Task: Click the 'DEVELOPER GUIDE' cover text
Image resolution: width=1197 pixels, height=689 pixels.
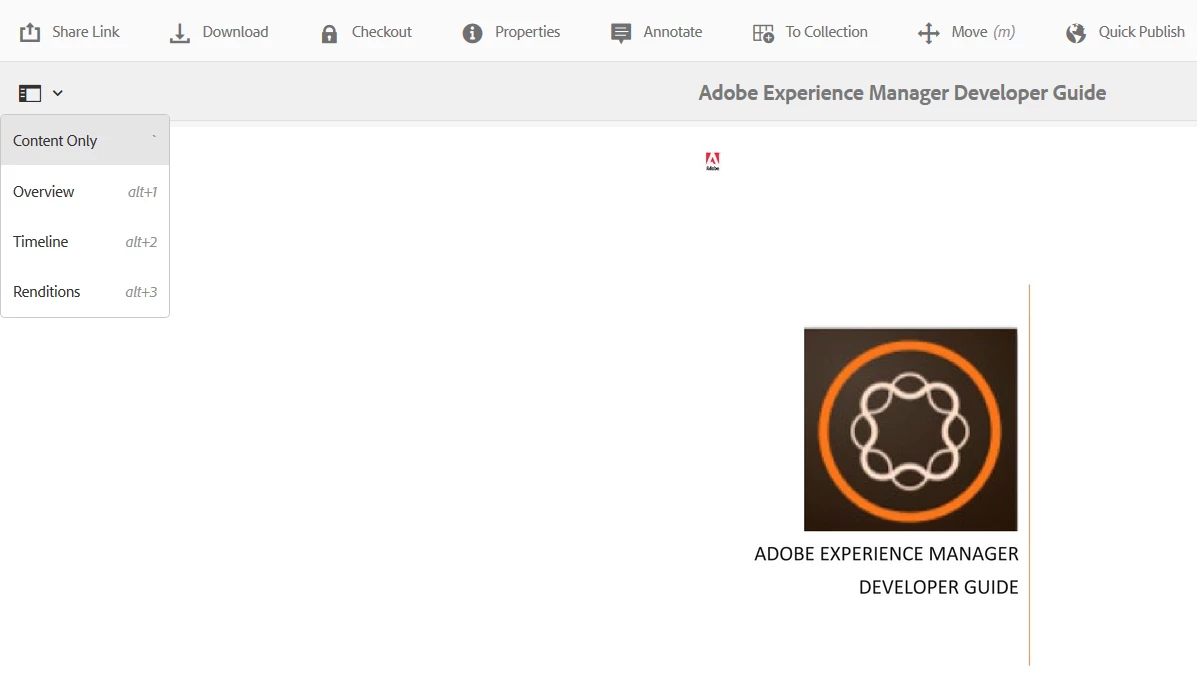Action: [x=938, y=588]
